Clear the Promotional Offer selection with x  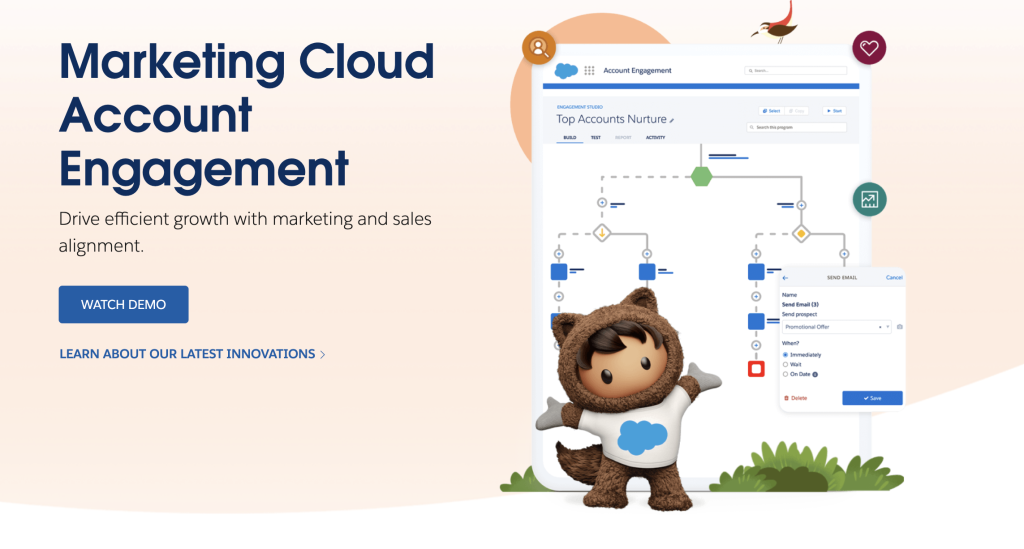point(880,327)
